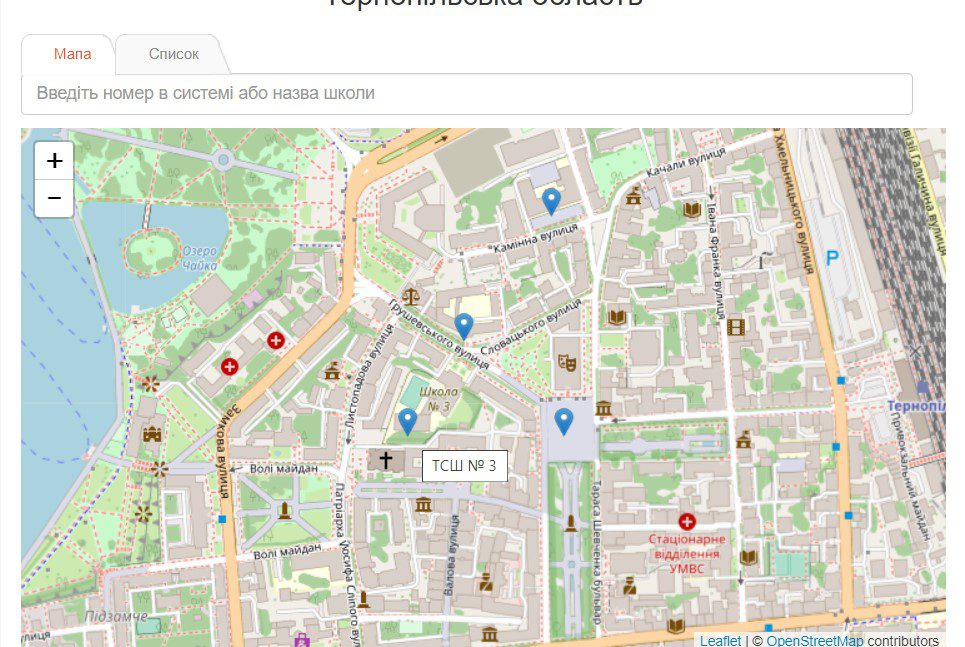Focus the school number or name search field
The height and width of the screenshot is (647, 965).
tap(466, 94)
